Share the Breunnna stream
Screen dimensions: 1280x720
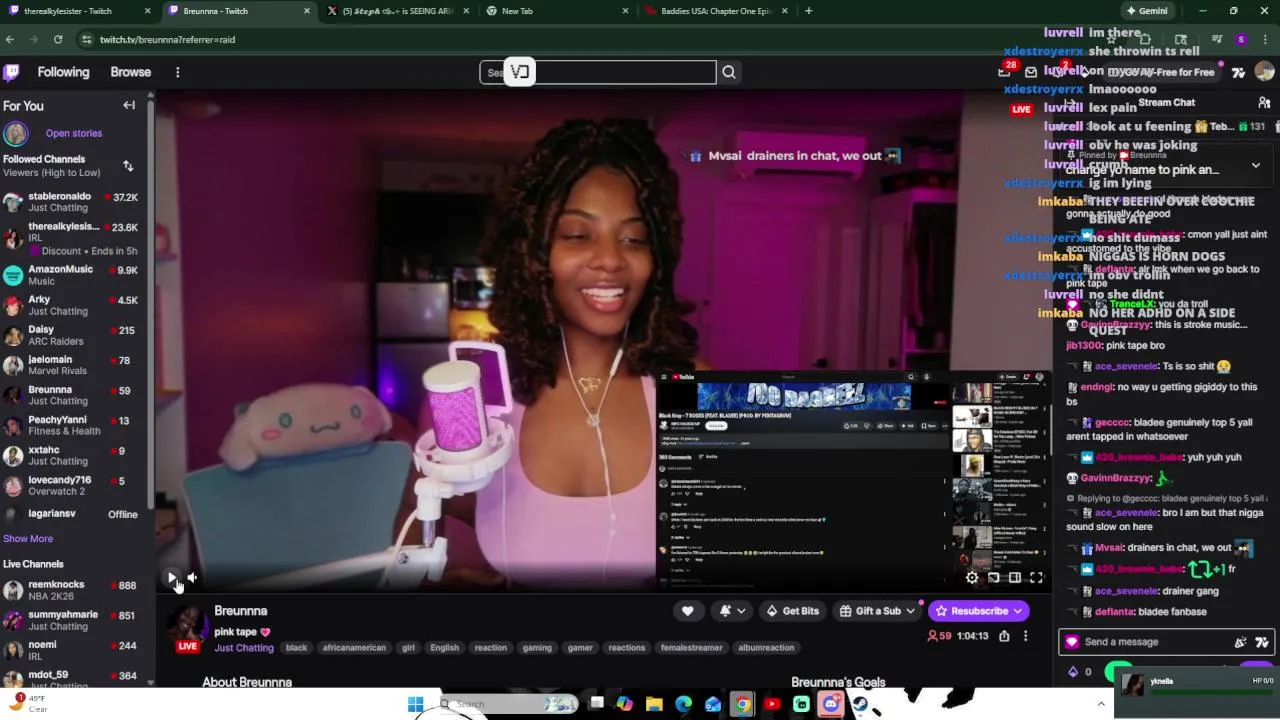(1004, 636)
